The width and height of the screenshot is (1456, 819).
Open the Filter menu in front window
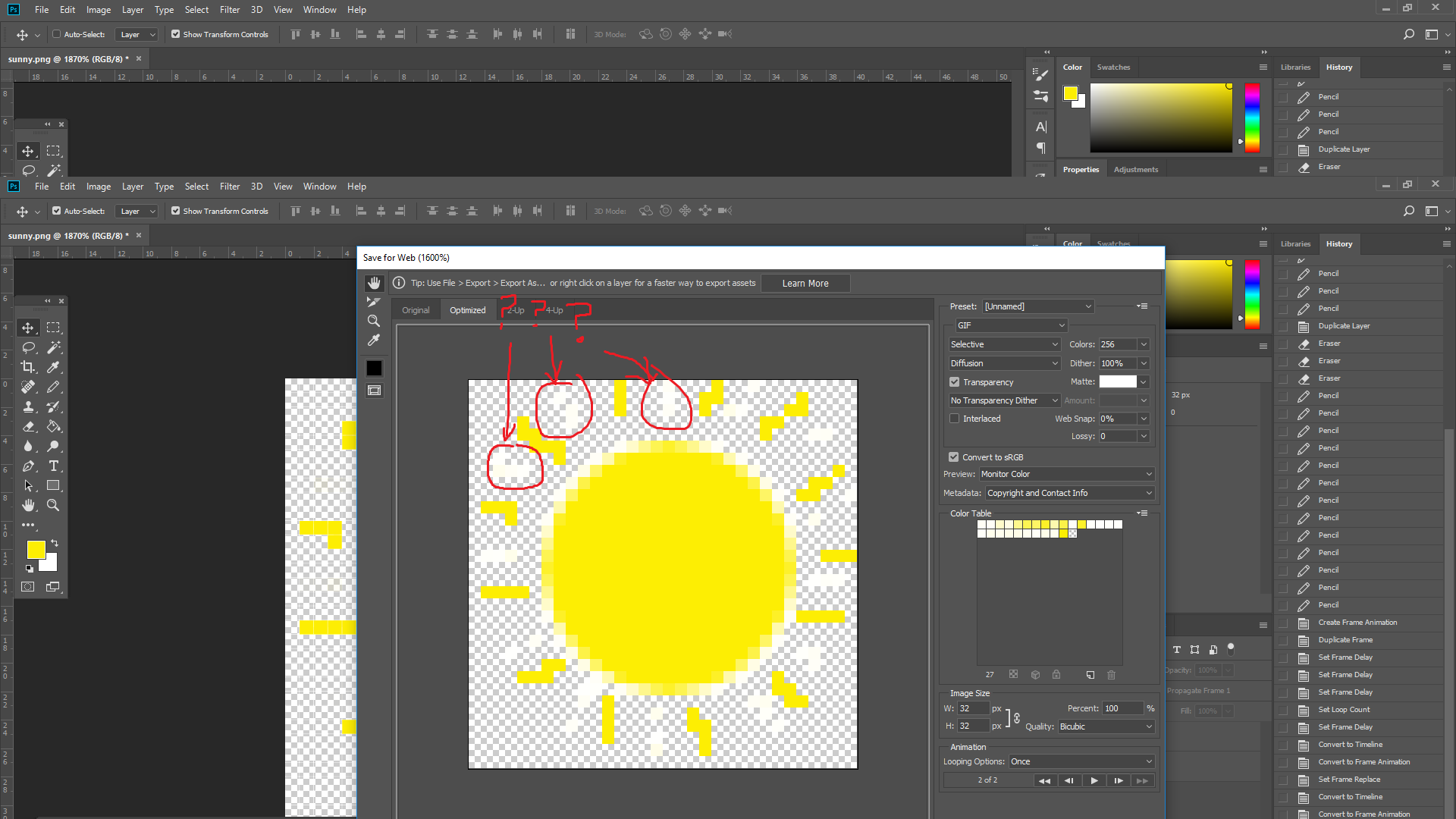click(230, 187)
